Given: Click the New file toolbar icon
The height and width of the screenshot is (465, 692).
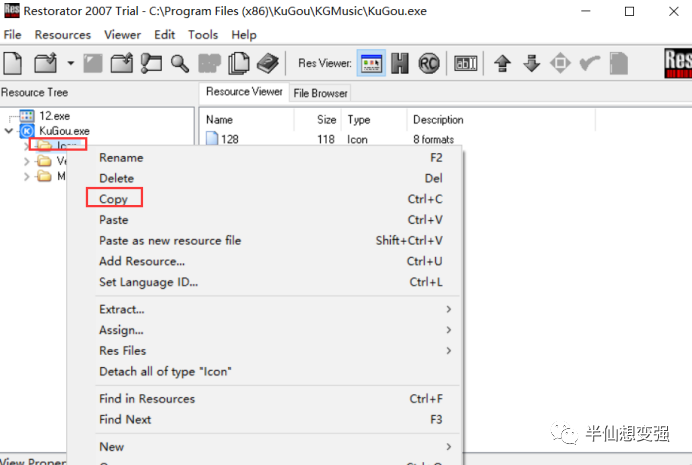Looking at the screenshot, I should click(x=13, y=63).
